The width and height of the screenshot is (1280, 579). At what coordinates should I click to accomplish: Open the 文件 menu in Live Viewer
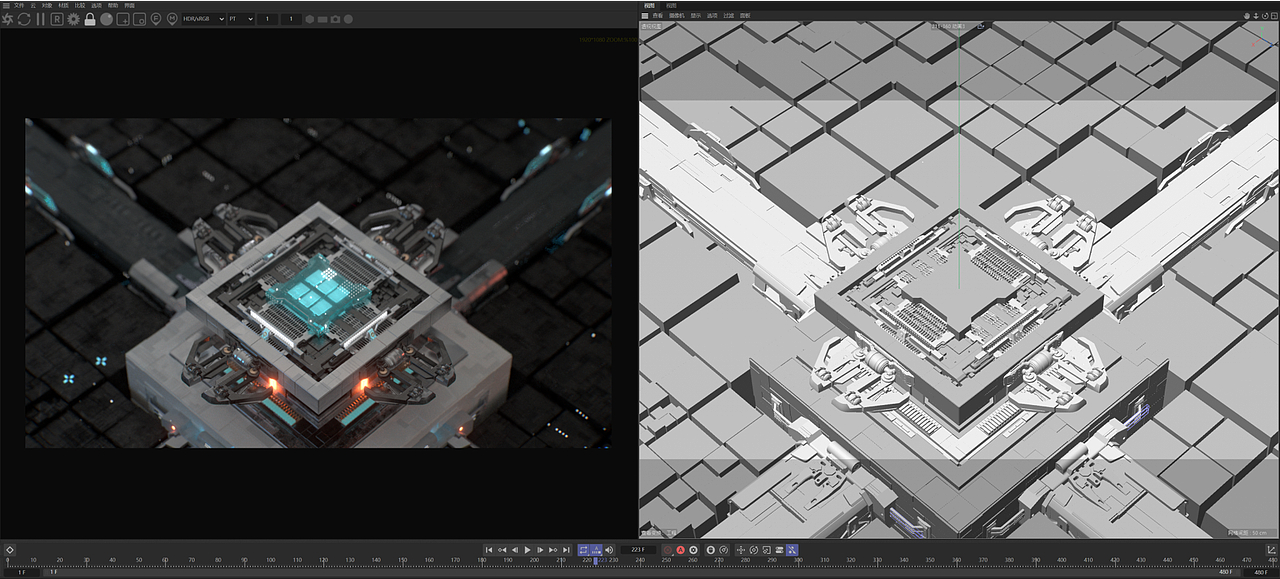click(x=19, y=5)
